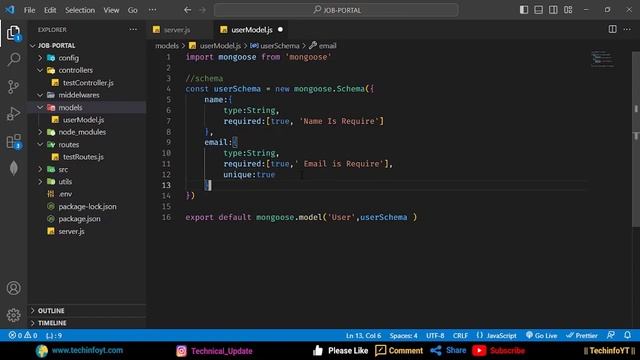The image size is (640, 360).
Task: Switch to the userModel.js tab
Action: click(251, 30)
